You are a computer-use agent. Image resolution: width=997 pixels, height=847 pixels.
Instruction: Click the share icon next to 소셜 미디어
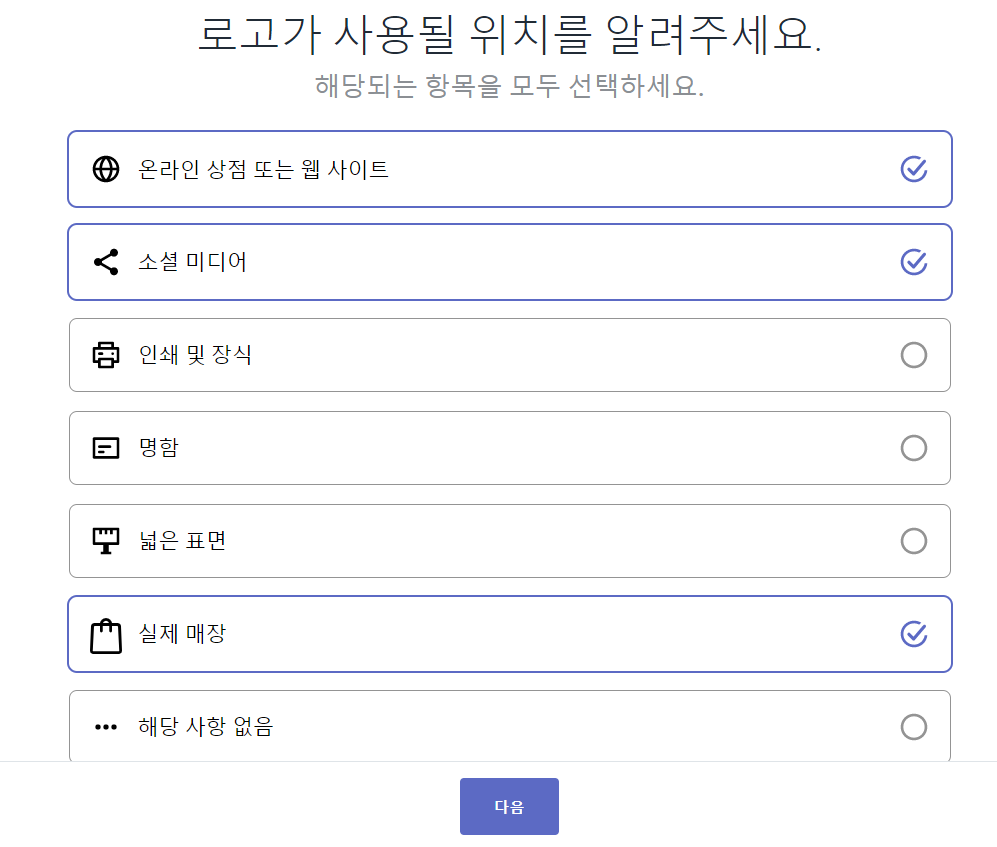point(106,262)
